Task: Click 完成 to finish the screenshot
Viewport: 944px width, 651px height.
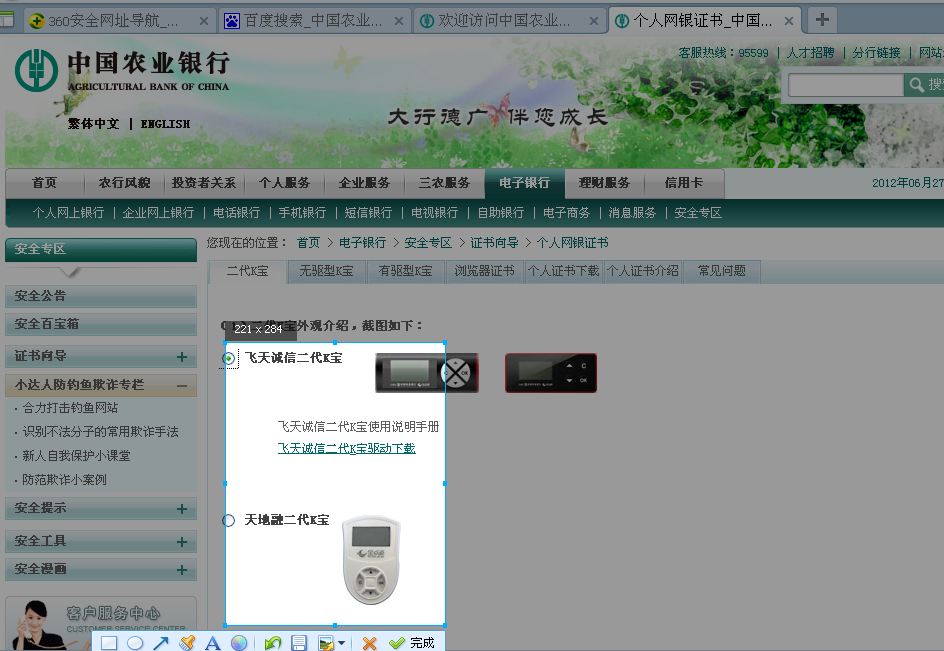Action: 412,643
